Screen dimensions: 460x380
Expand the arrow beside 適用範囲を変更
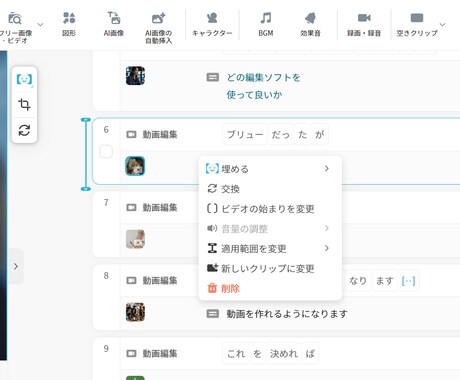point(327,248)
